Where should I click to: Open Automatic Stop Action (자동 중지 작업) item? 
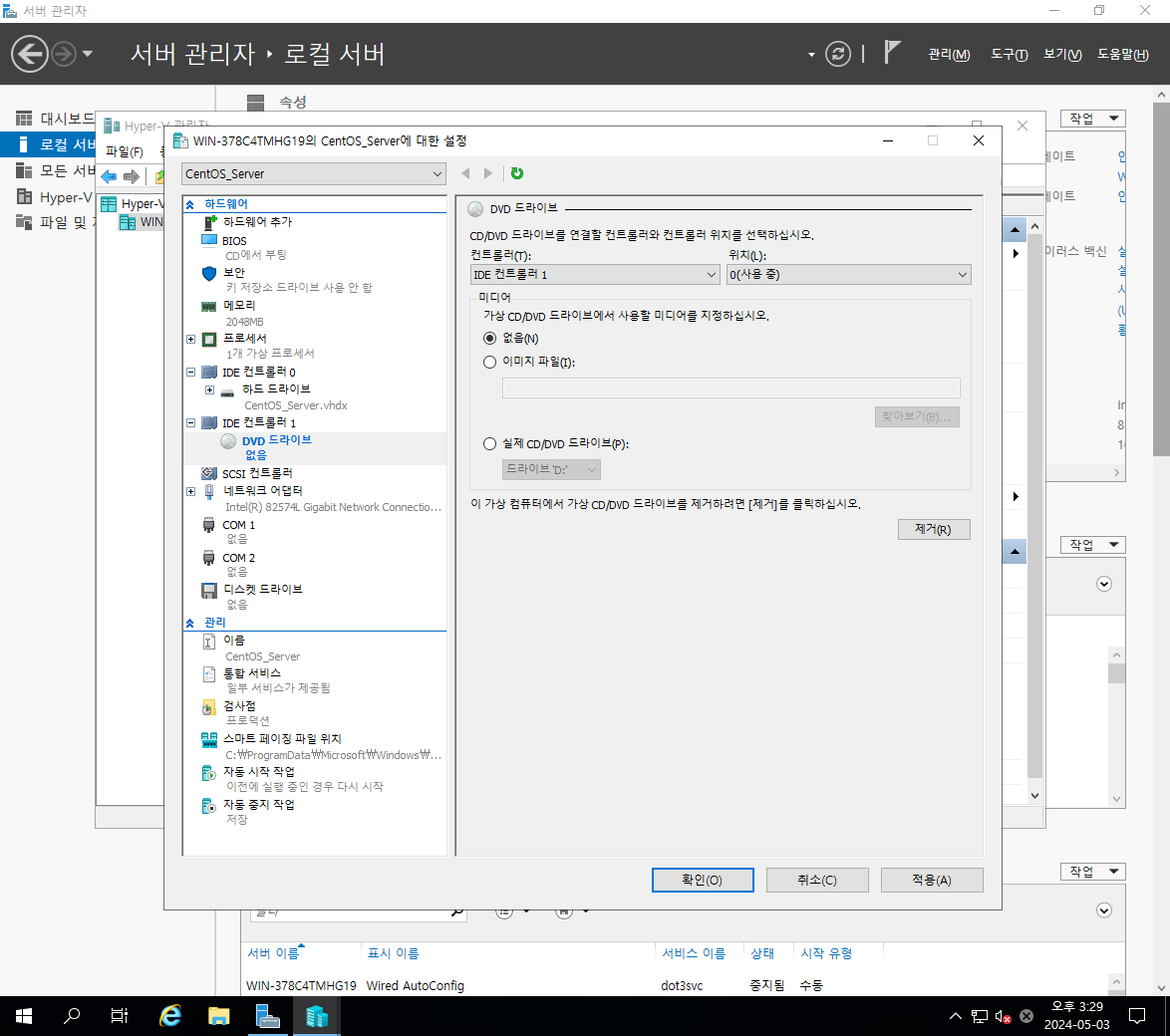point(258,806)
